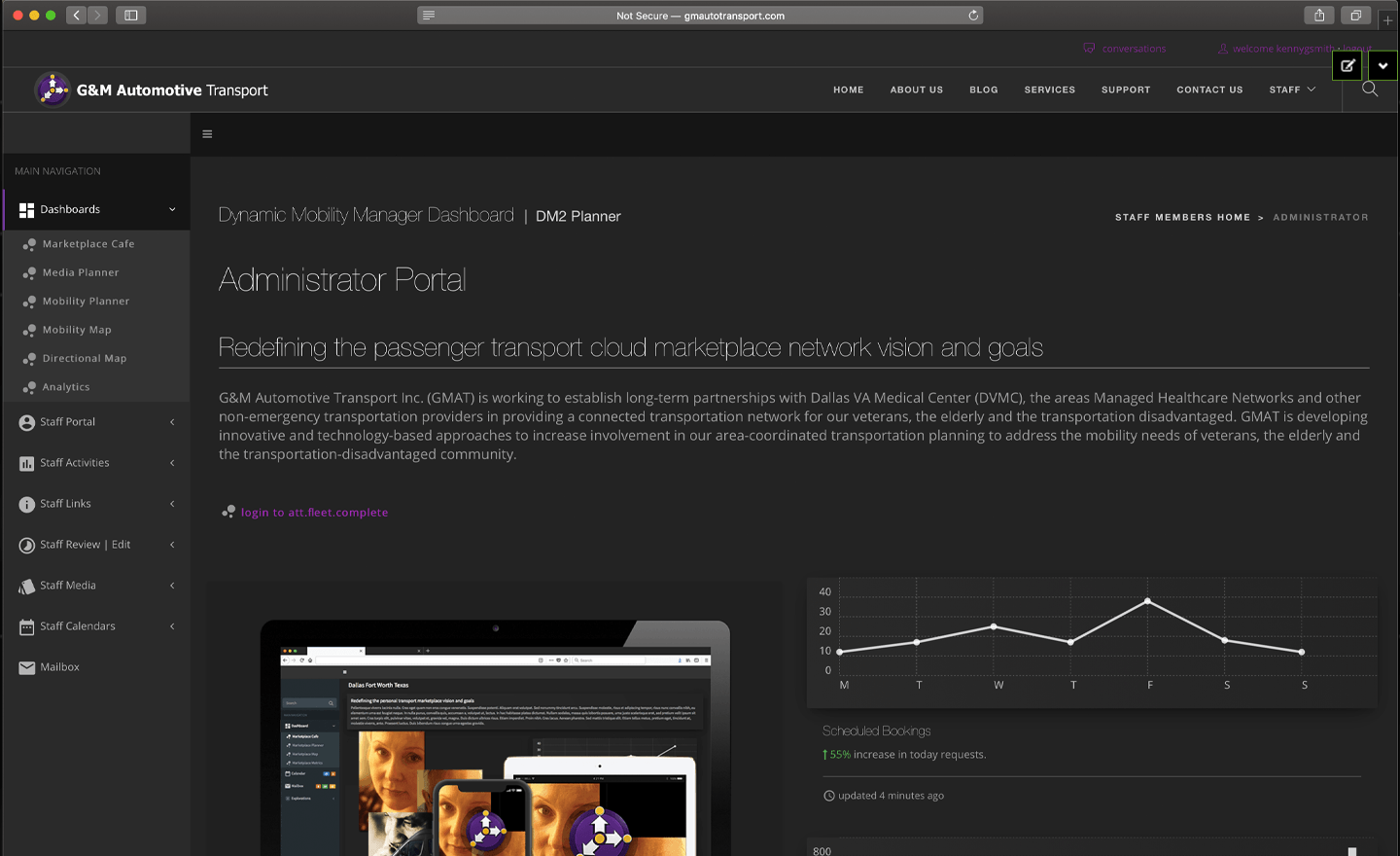Select Mobility Planner in the sidebar
The width and height of the screenshot is (1400, 856).
tap(86, 302)
